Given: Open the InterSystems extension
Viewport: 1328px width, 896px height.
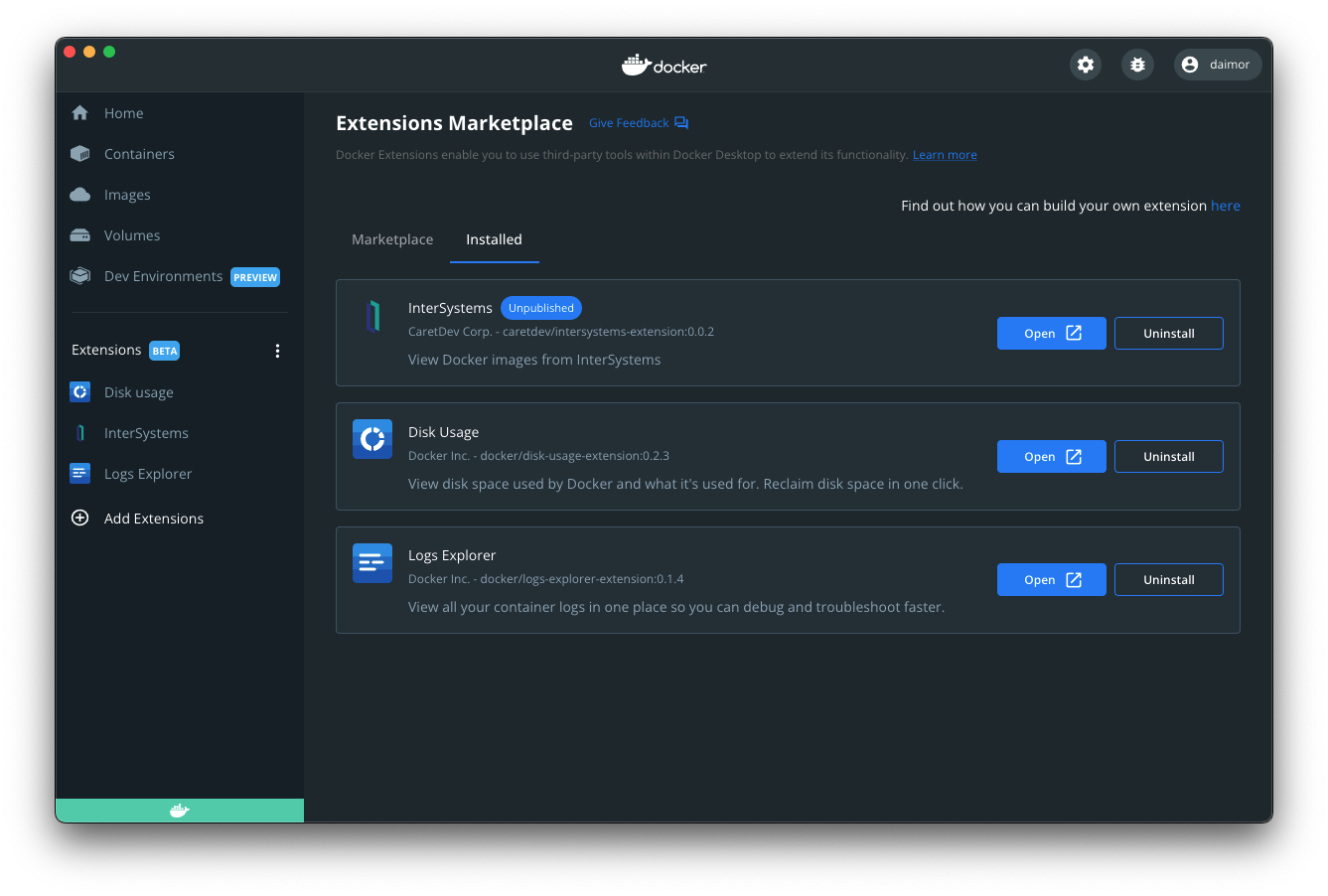Looking at the screenshot, I should point(1051,333).
